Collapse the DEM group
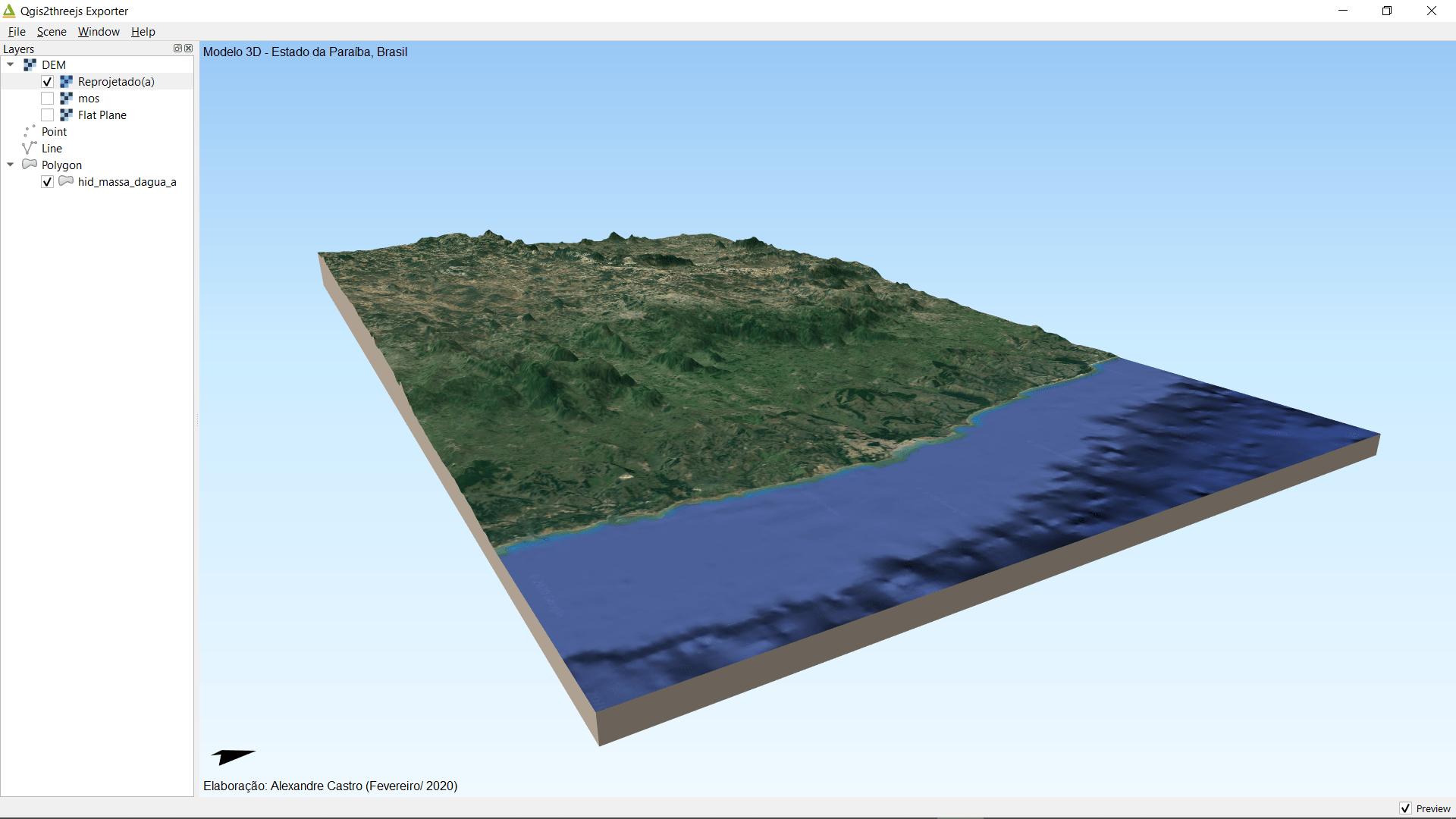Viewport: 1456px width, 819px height. pos(11,64)
